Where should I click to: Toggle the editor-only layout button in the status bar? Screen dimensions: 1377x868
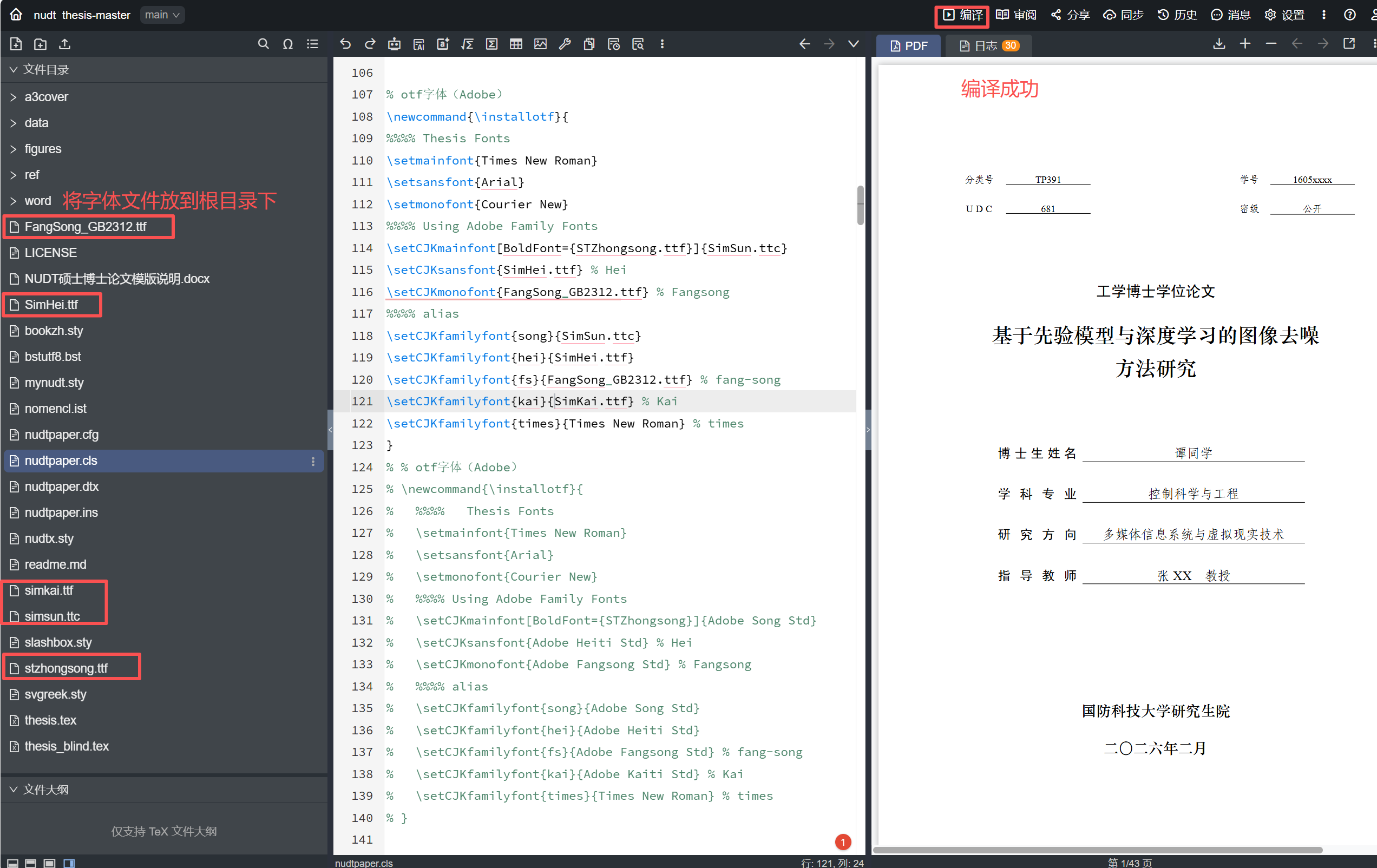click(50, 863)
